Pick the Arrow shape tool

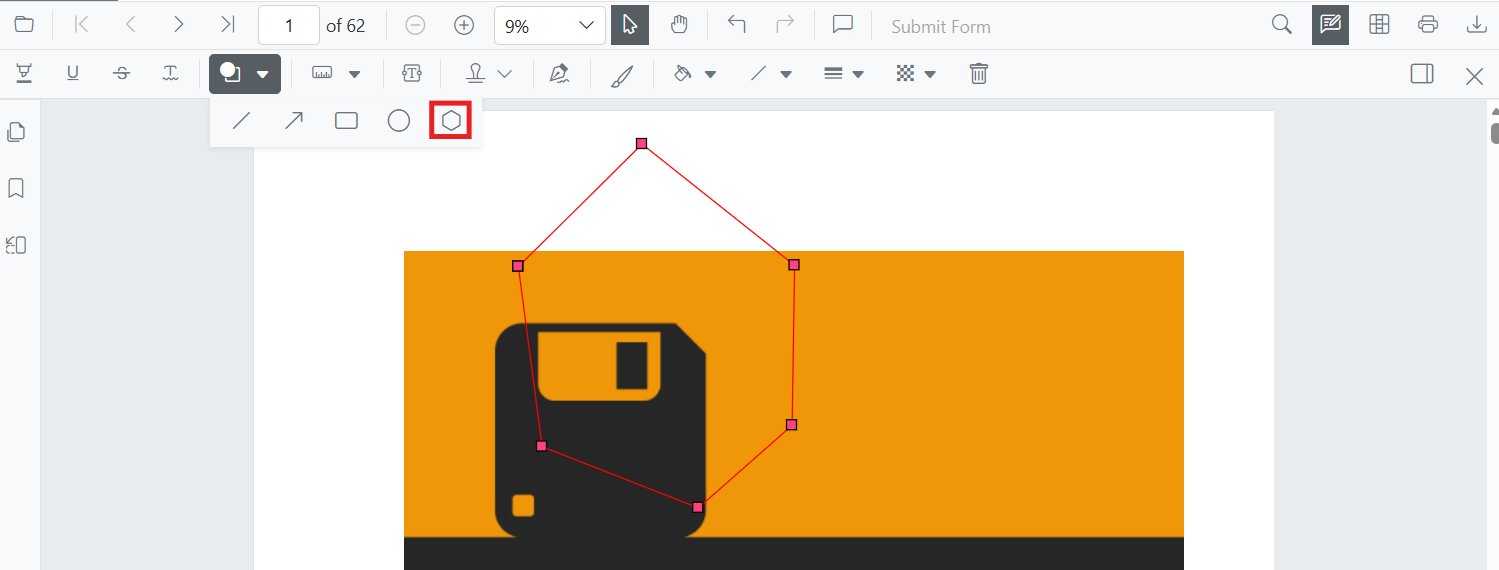(x=294, y=121)
